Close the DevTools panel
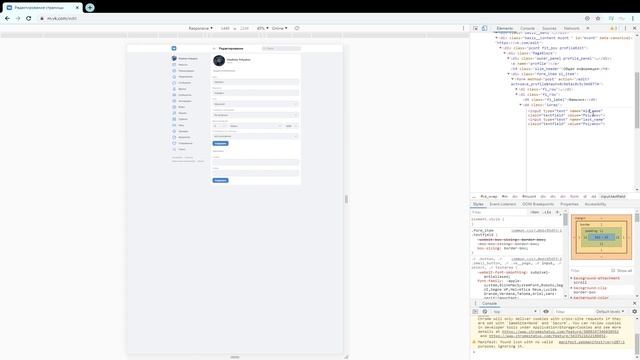Image resolution: width=640 pixels, height=360 pixels. 634,28
